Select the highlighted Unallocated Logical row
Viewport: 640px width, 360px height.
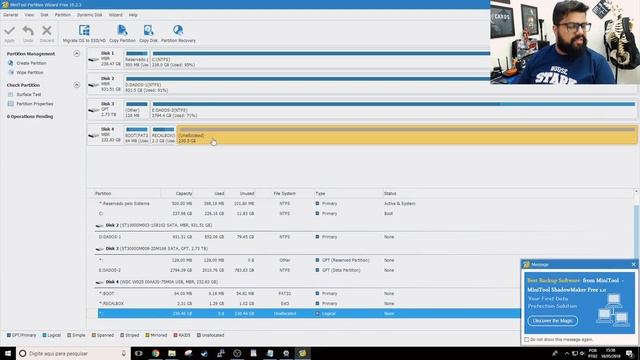point(309,313)
